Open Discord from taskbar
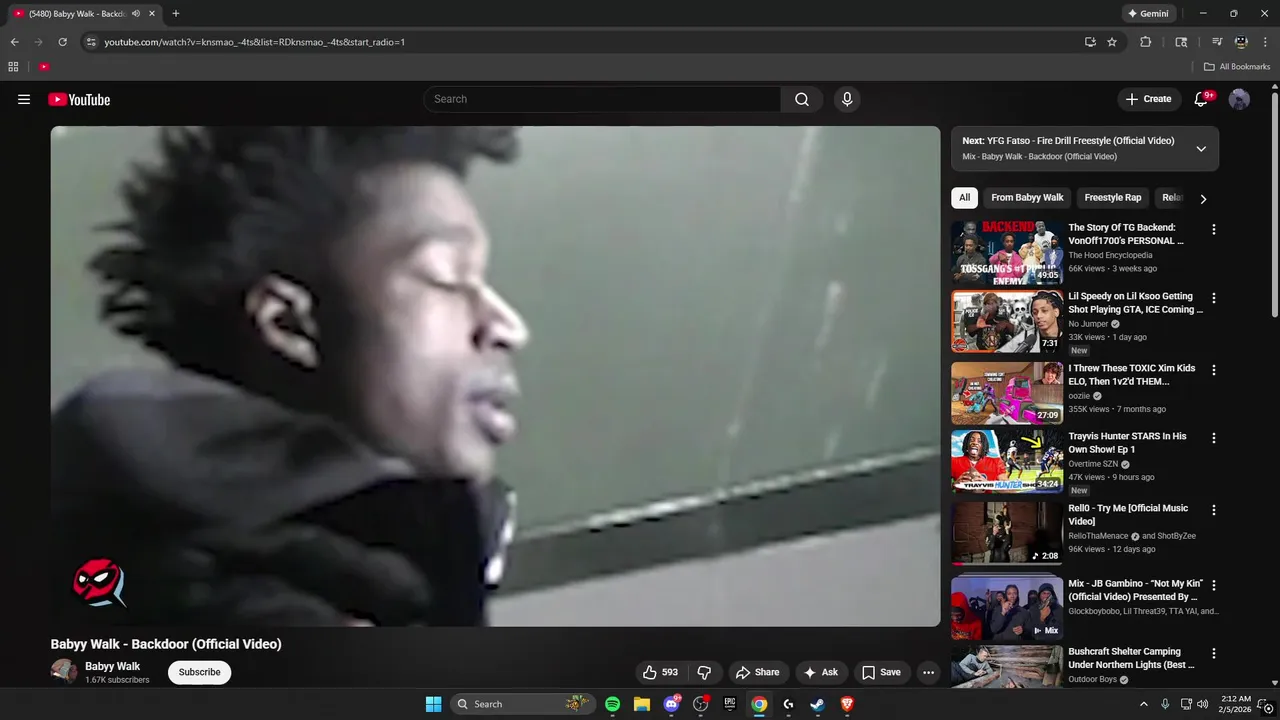This screenshot has width=1280, height=720. coord(671,704)
